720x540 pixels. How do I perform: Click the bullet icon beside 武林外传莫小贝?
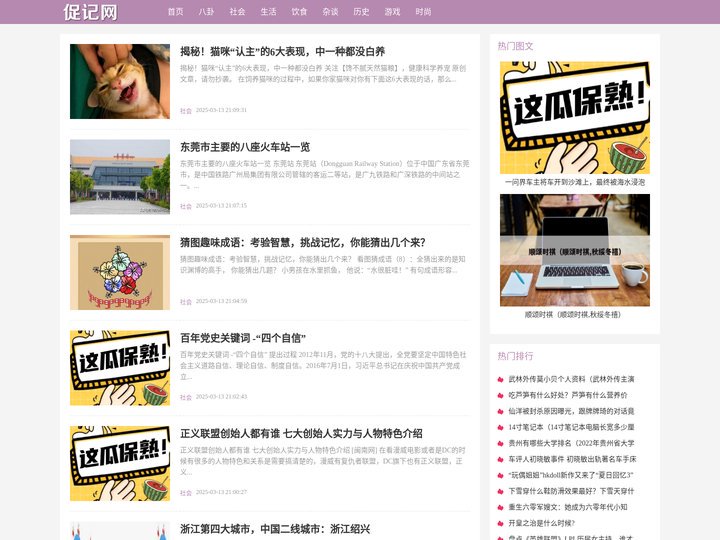(501, 380)
